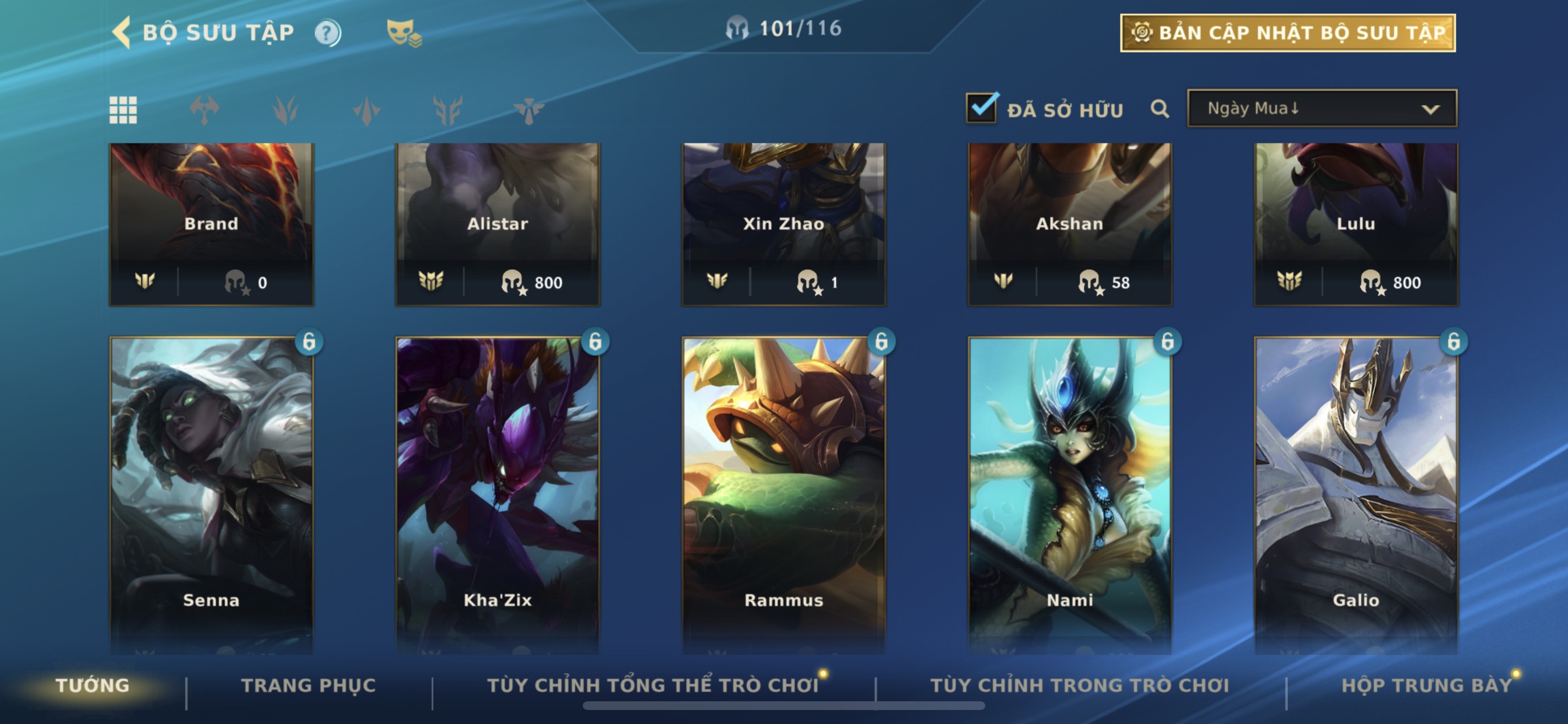Viewport: 1568px width, 724px height.
Task: Expand the Ngày Mua sort dropdown
Action: (x=1322, y=108)
